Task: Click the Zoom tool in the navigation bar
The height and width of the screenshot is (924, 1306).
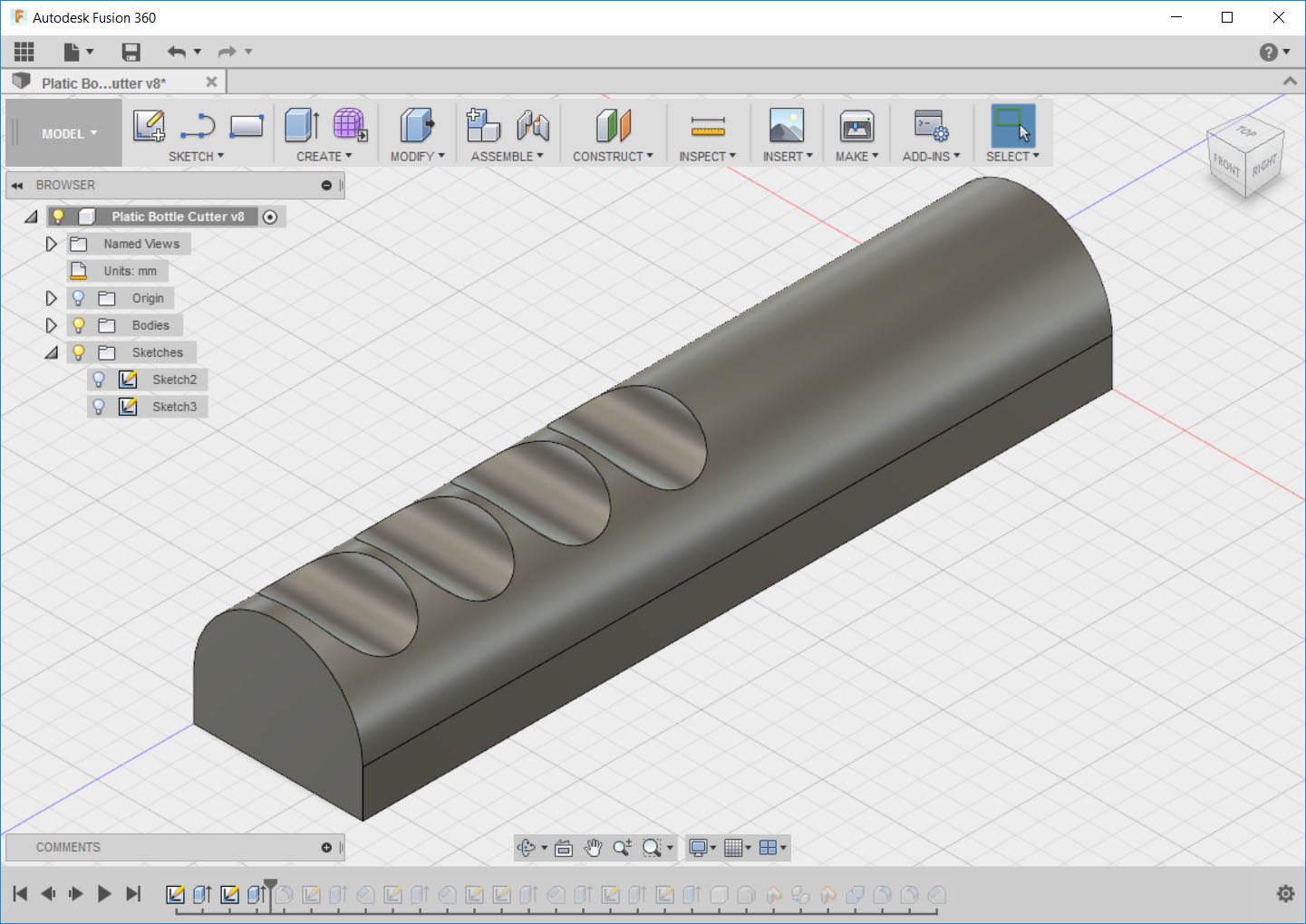Action: click(622, 848)
